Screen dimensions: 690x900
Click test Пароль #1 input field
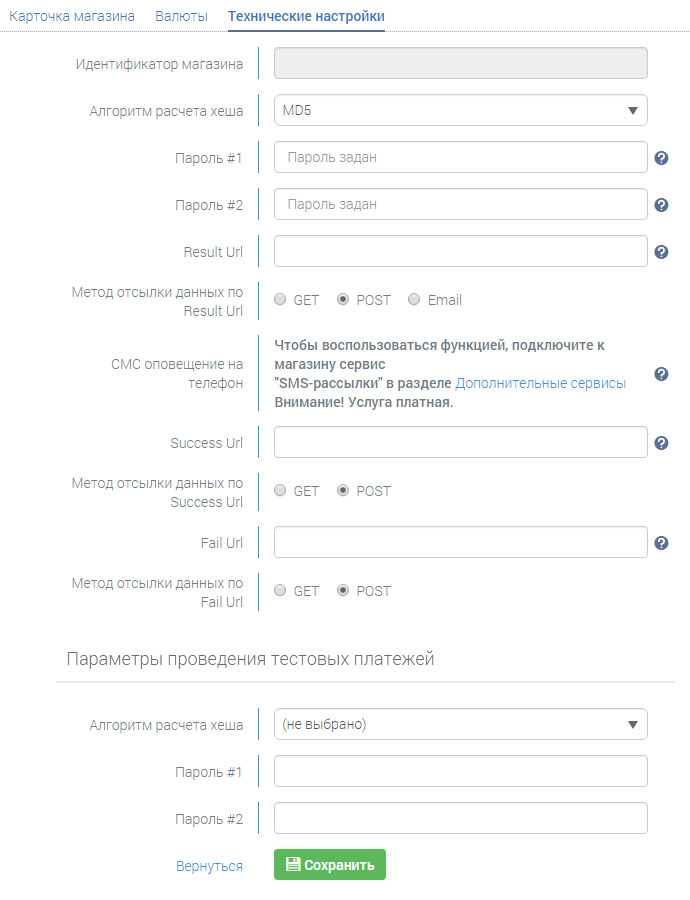click(460, 771)
